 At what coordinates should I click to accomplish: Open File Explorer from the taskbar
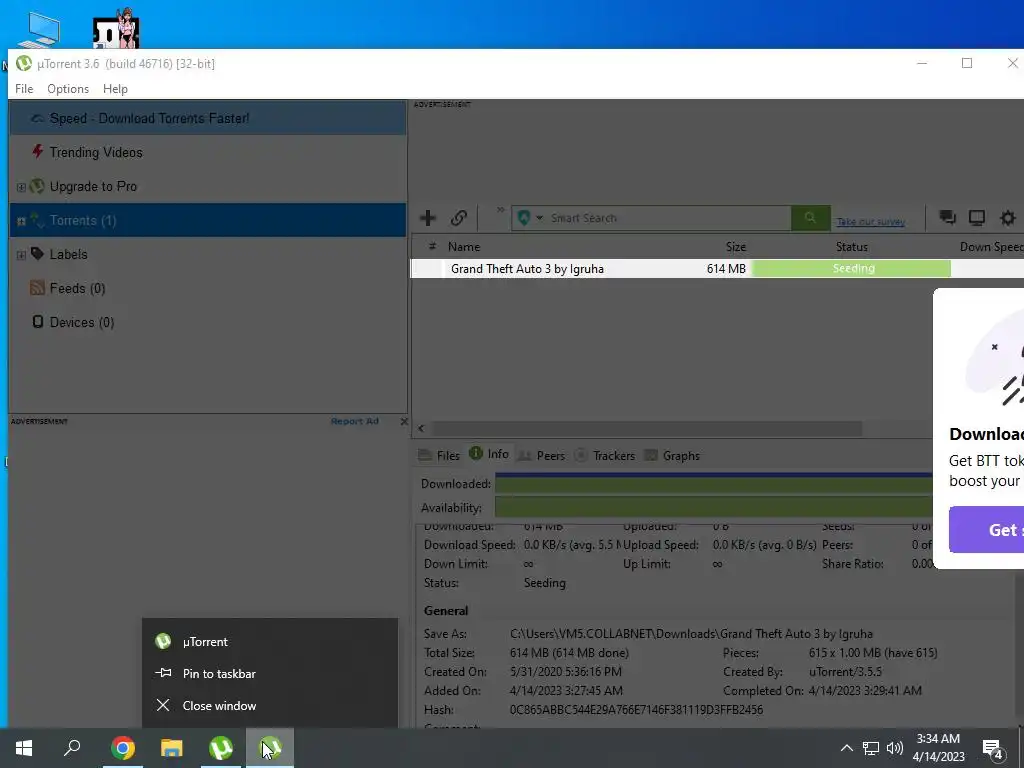click(x=172, y=748)
